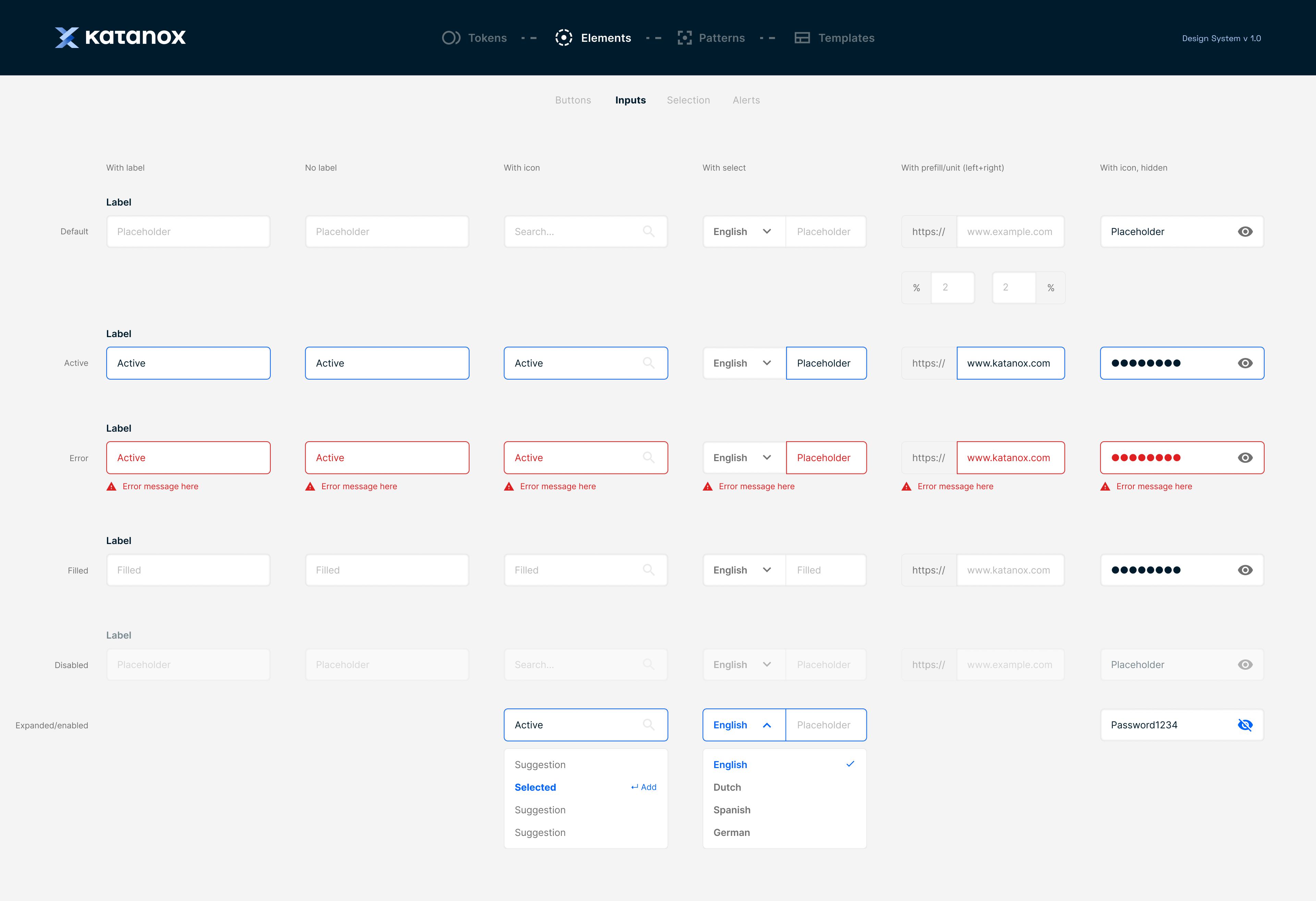1316x901 pixels.
Task: Open English dropdown in Error row
Action: (744, 457)
